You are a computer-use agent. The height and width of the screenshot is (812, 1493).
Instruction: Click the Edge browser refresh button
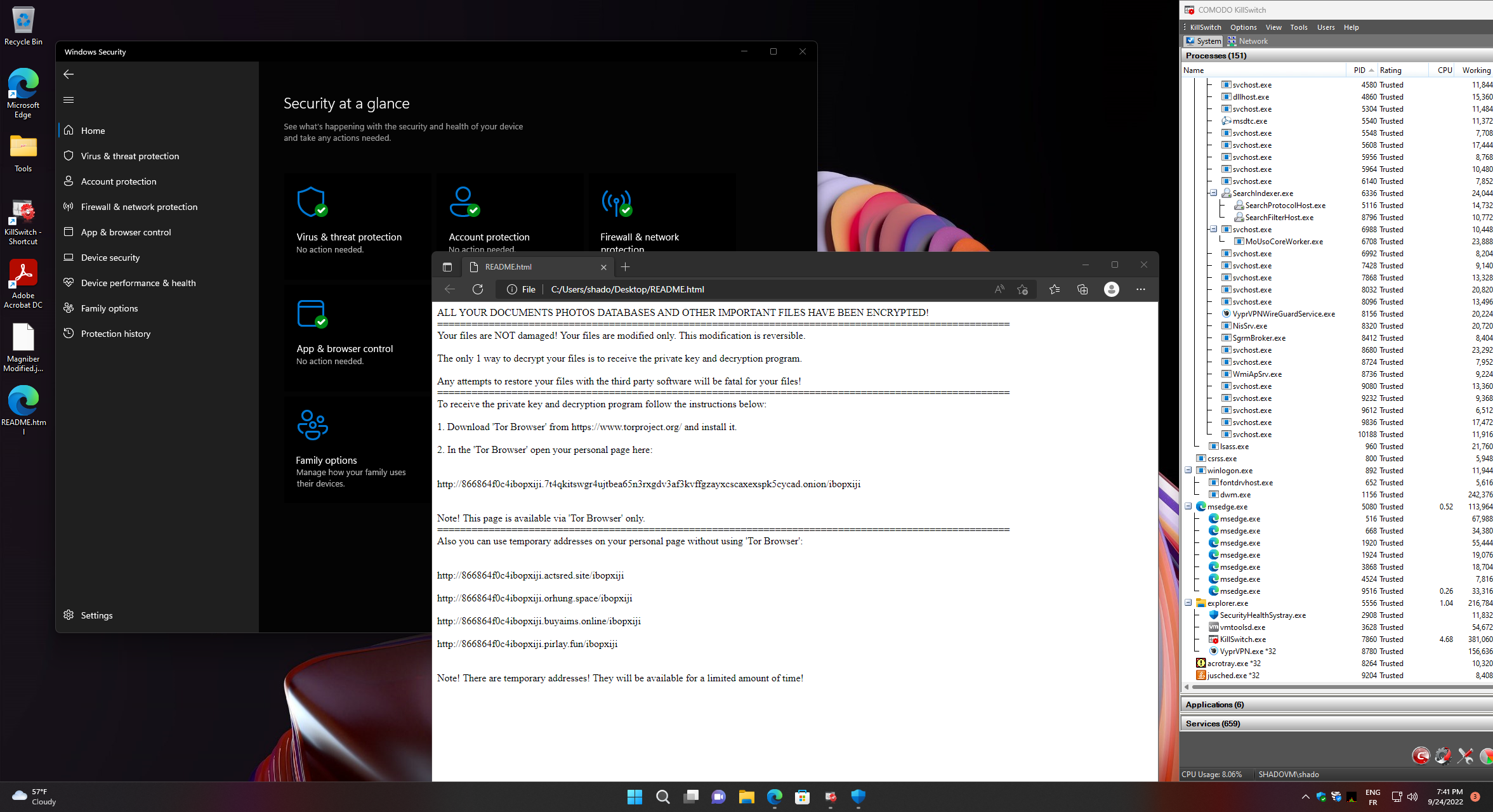[478, 289]
